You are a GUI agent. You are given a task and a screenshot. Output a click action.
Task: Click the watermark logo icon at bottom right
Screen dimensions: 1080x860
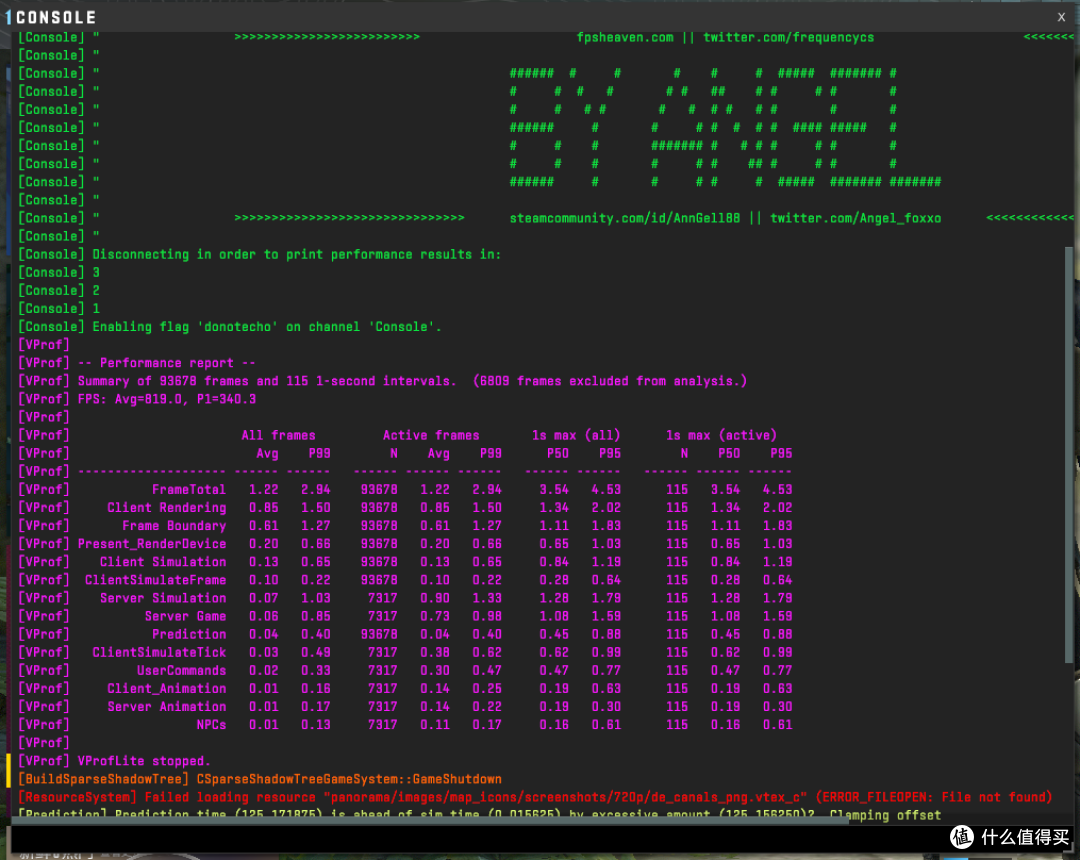962,837
